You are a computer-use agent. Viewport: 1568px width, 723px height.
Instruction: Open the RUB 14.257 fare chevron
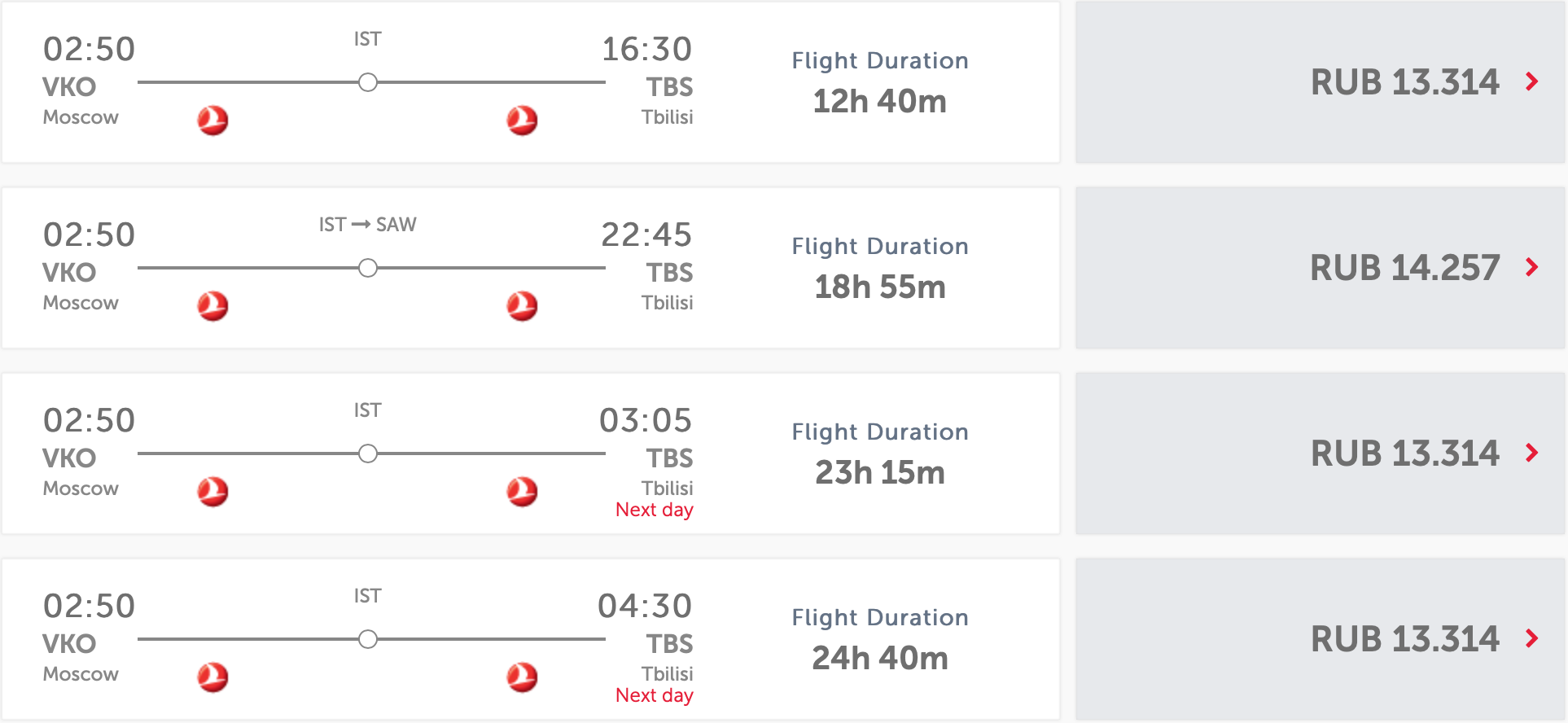click(x=1532, y=267)
